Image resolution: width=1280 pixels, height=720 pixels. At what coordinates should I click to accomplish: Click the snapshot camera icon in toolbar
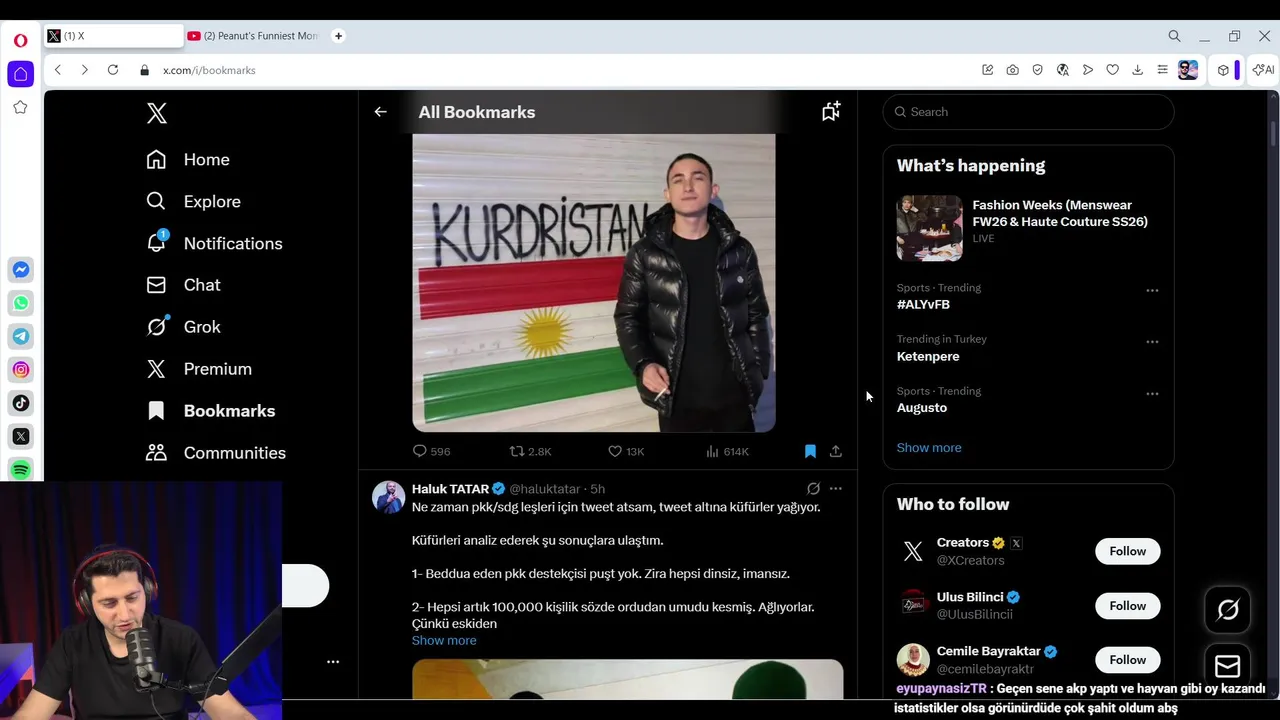click(x=1013, y=70)
